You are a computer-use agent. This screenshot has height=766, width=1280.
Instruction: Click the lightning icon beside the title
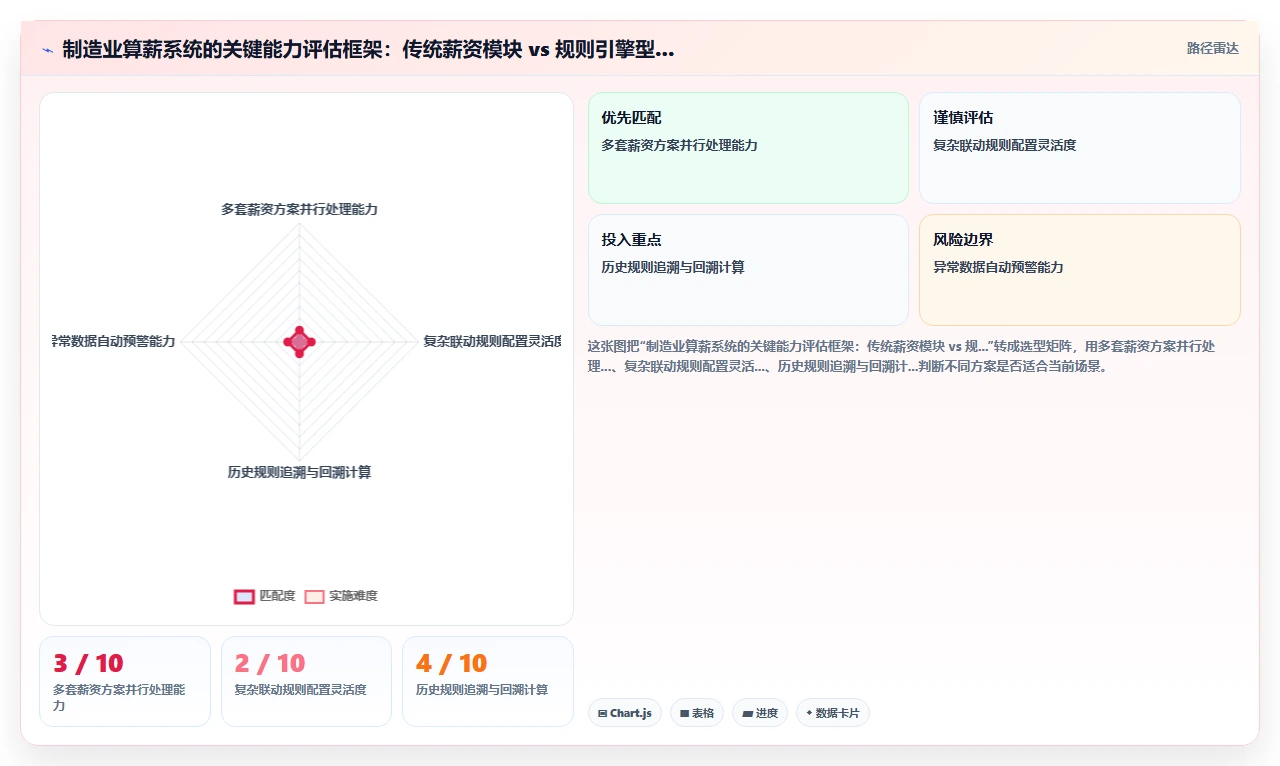(48, 50)
